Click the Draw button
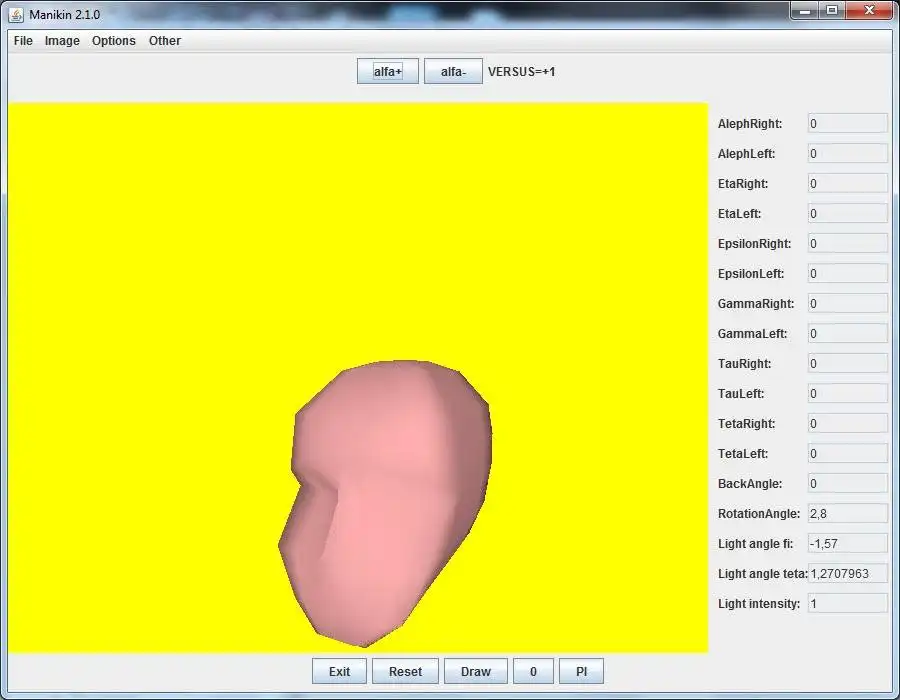The image size is (900, 700). pyautogui.click(x=476, y=671)
